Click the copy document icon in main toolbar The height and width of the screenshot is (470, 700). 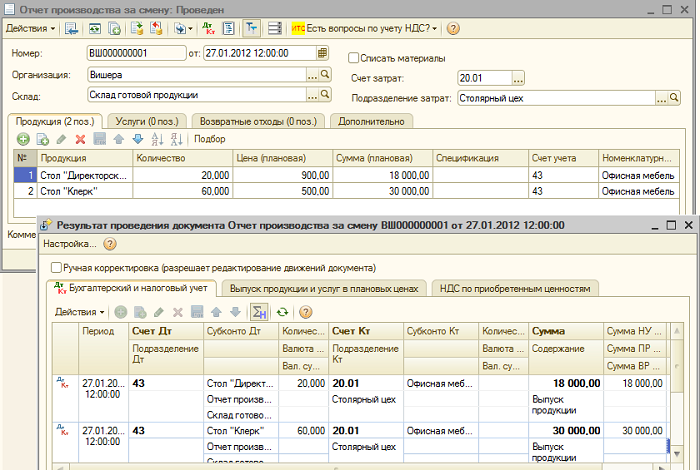pos(115,29)
